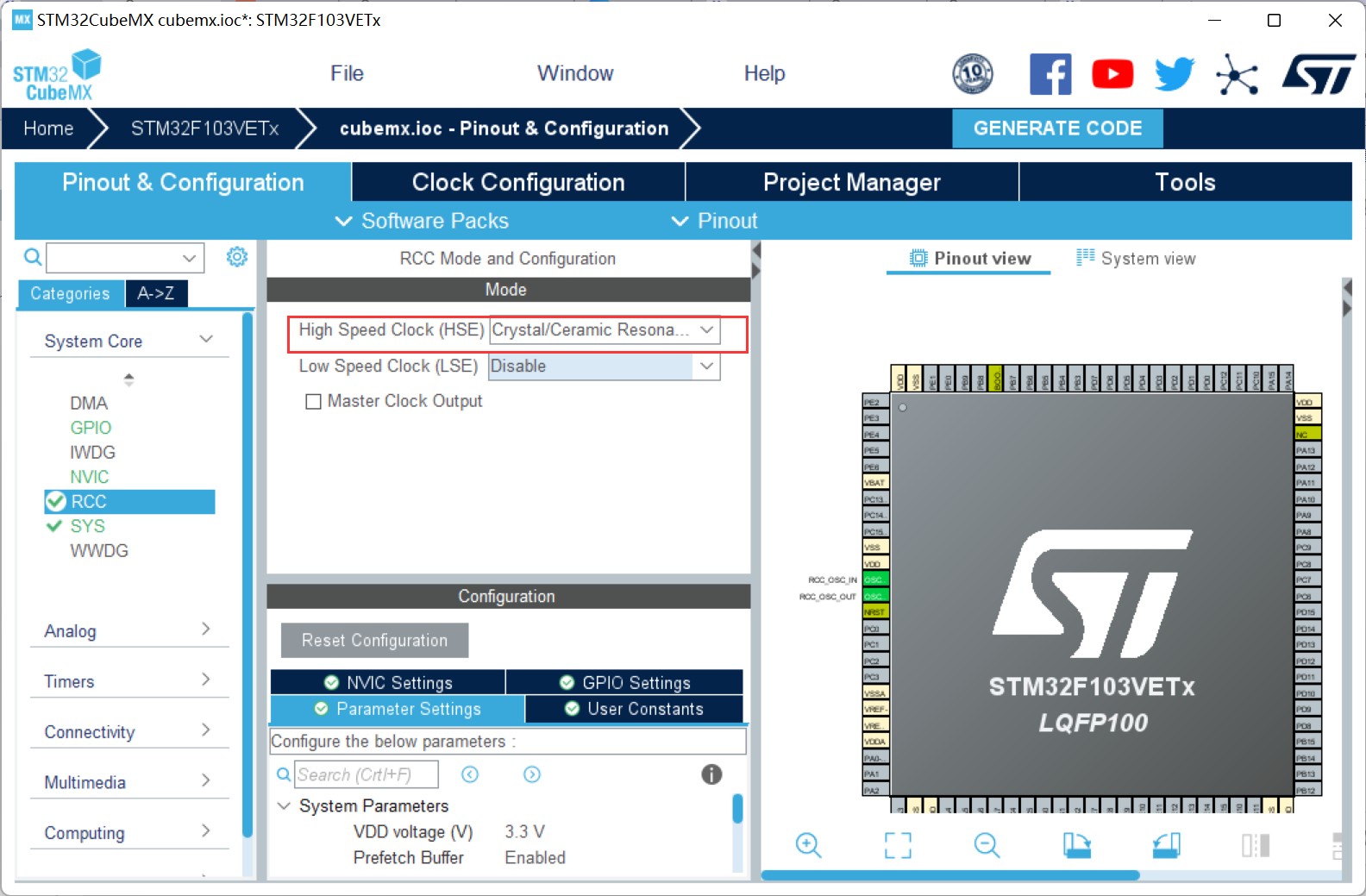The width and height of the screenshot is (1366, 896).
Task: Click the categories panel vertical scrollbar
Action: click(248, 574)
